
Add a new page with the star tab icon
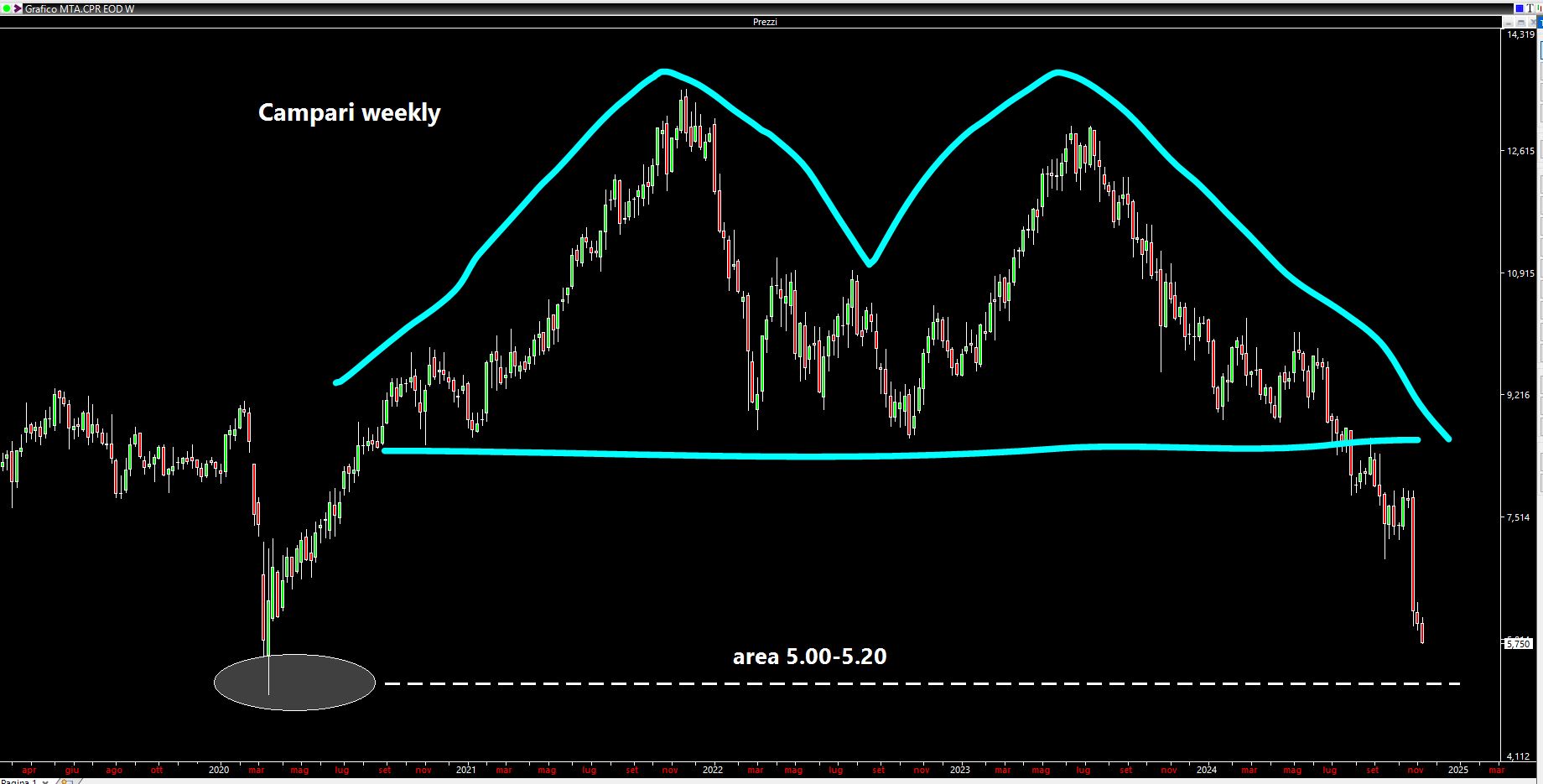point(66,781)
